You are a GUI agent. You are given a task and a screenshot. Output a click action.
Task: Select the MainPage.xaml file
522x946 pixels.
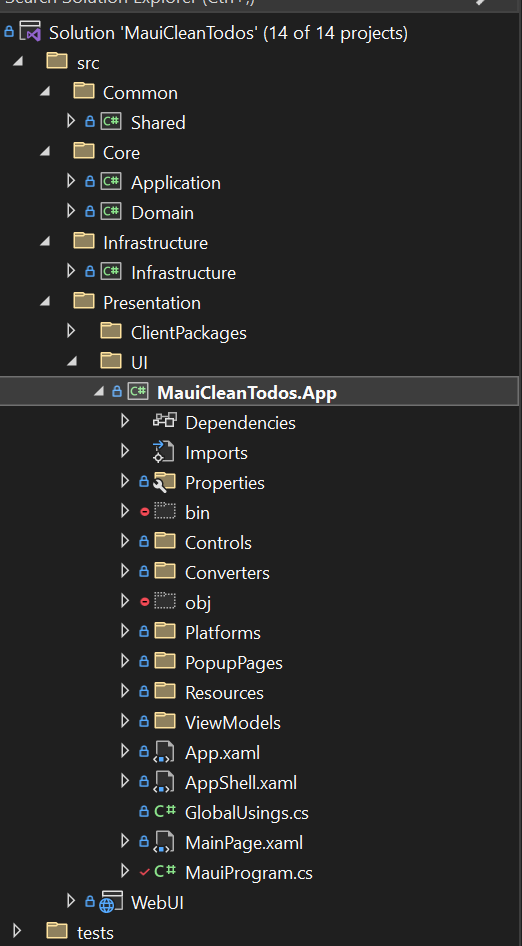click(244, 842)
